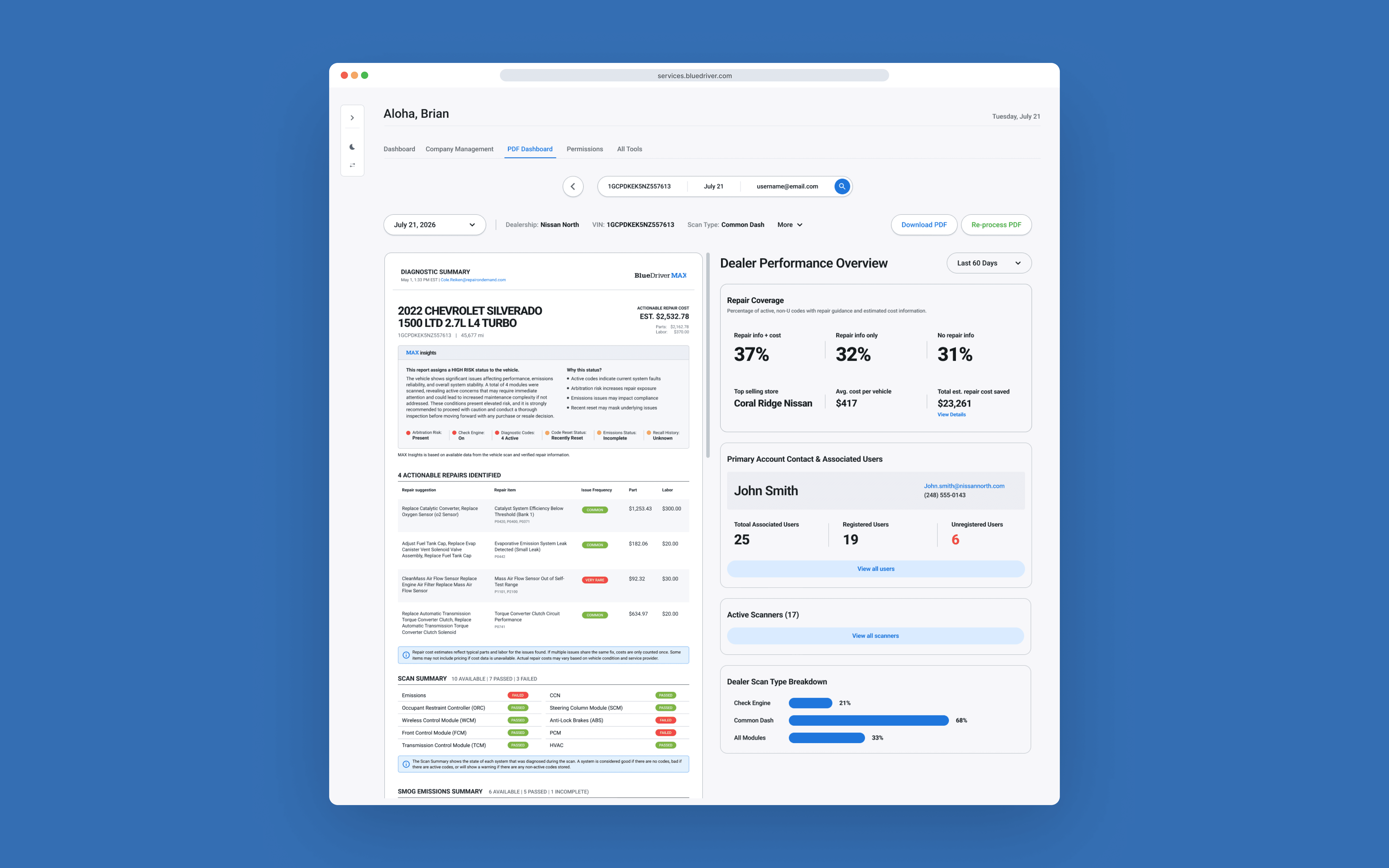Open the Last 60 Days range dropdown
1389x868 pixels.
(x=988, y=263)
